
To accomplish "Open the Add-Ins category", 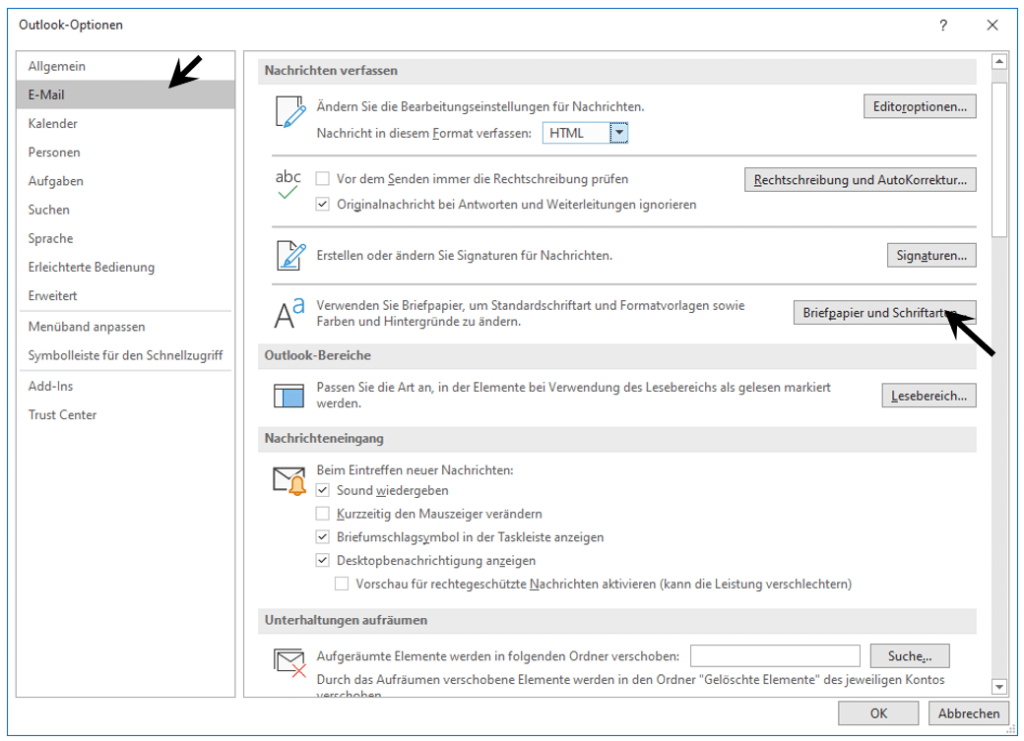I will point(125,386).
